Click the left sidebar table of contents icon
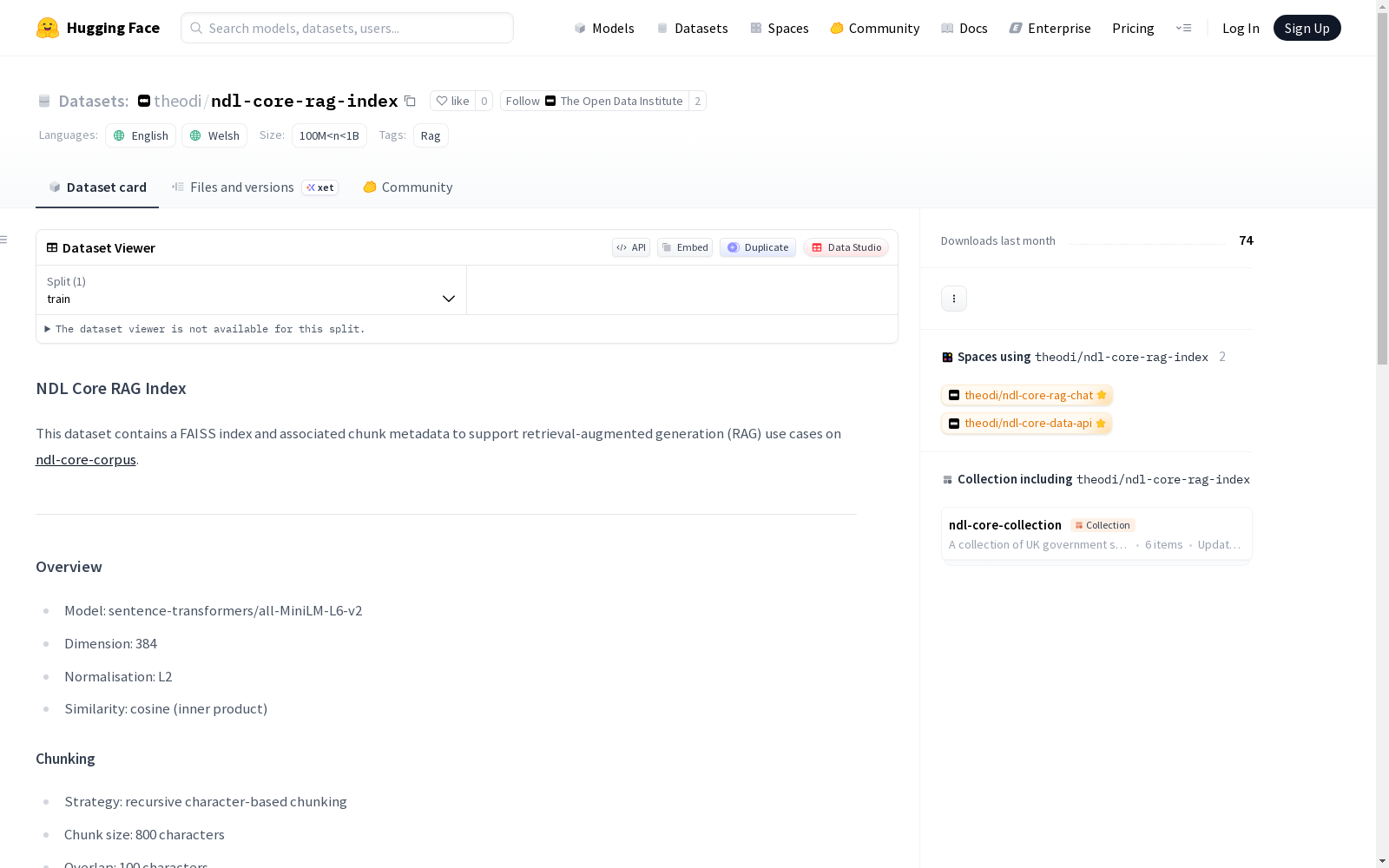 tap(4, 240)
